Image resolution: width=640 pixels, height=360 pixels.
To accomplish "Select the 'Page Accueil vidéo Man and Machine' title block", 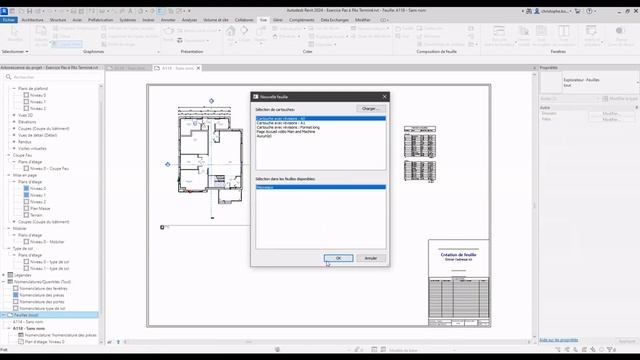I will 286,132.
